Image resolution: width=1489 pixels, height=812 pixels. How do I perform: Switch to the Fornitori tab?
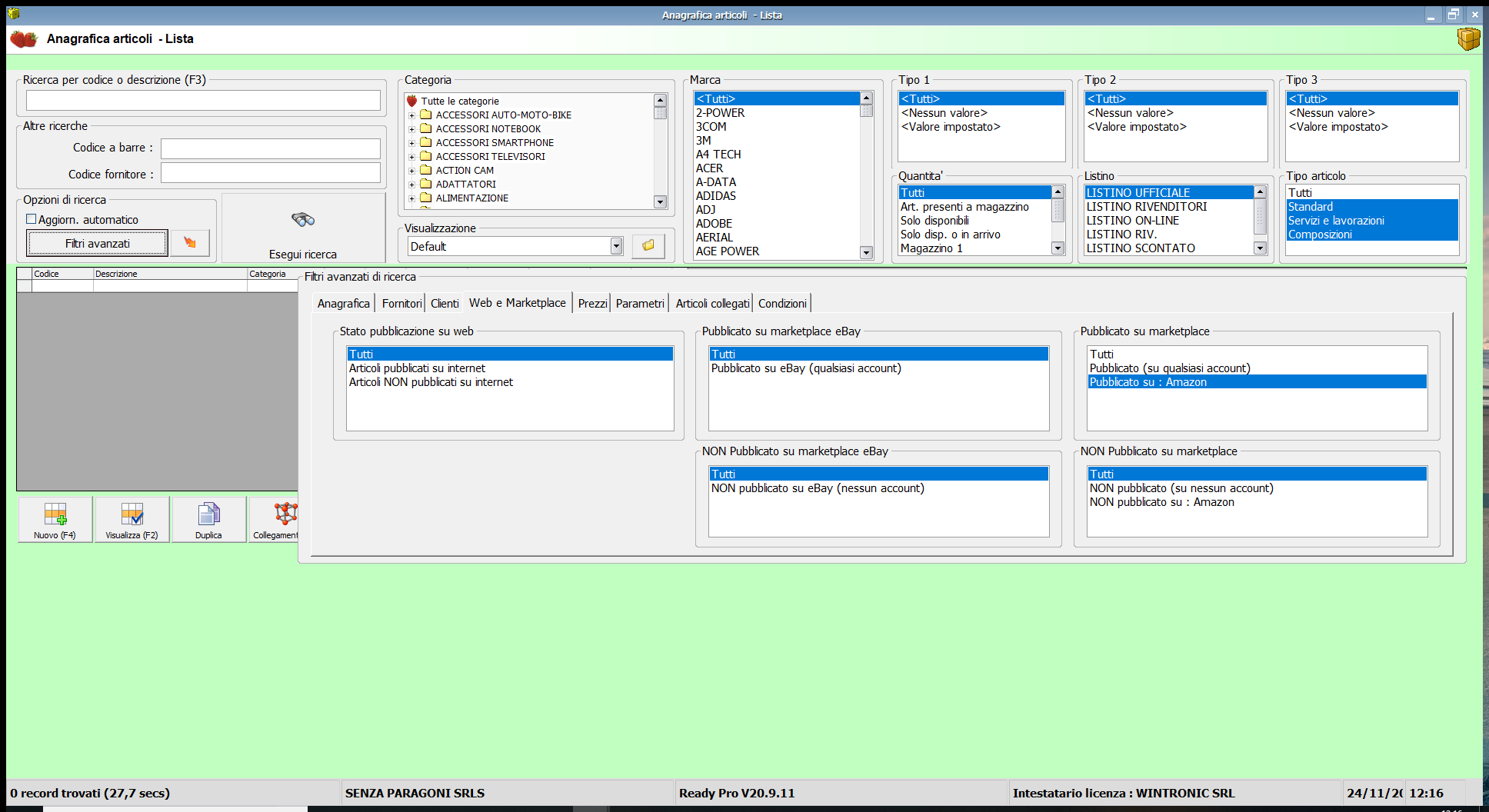[401, 304]
